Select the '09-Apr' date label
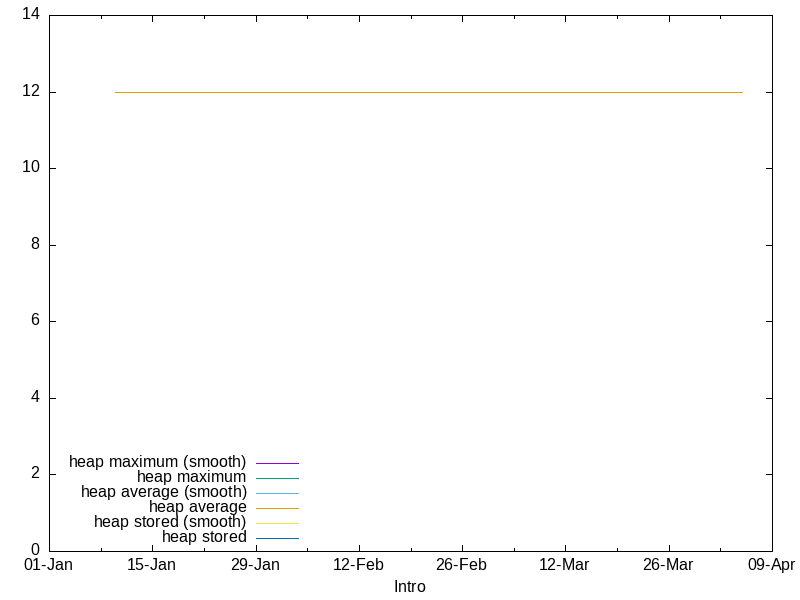Image resolution: width=800 pixels, height=600 pixels. coord(770,565)
